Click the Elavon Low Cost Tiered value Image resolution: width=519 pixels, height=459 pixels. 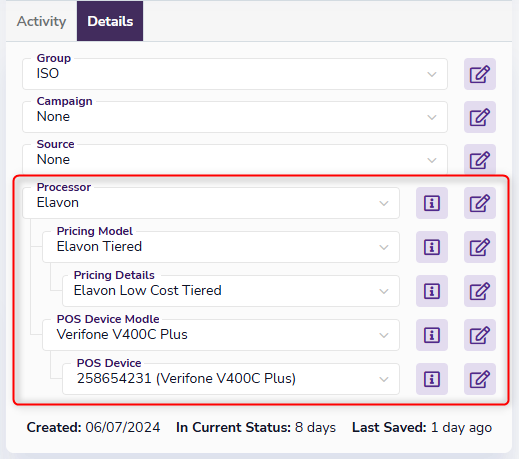[x=148, y=291]
